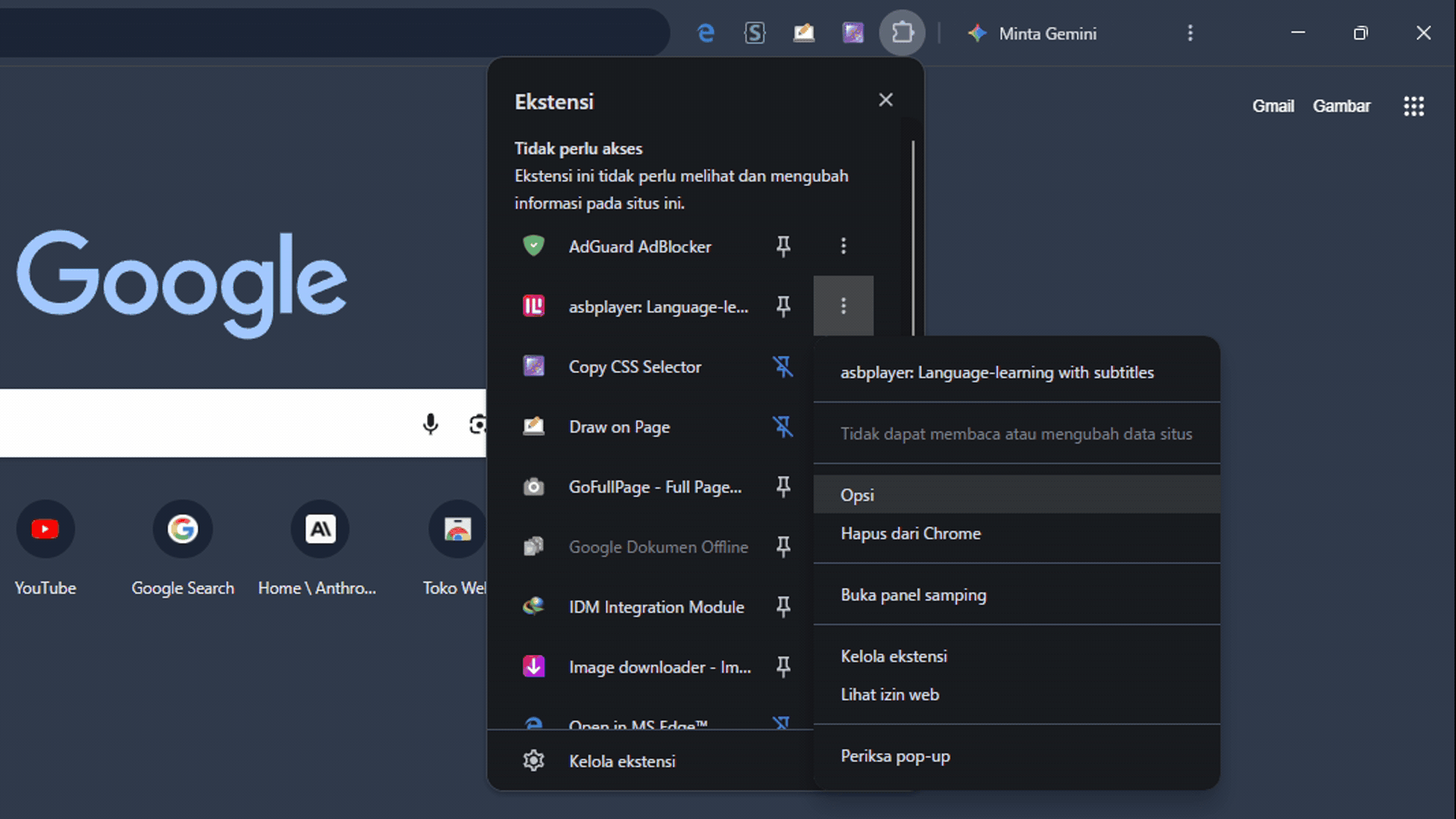The height and width of the screenshot is (819, 1456).
Task: Pin Image downloader extension to toolbar
Action: 783,667
